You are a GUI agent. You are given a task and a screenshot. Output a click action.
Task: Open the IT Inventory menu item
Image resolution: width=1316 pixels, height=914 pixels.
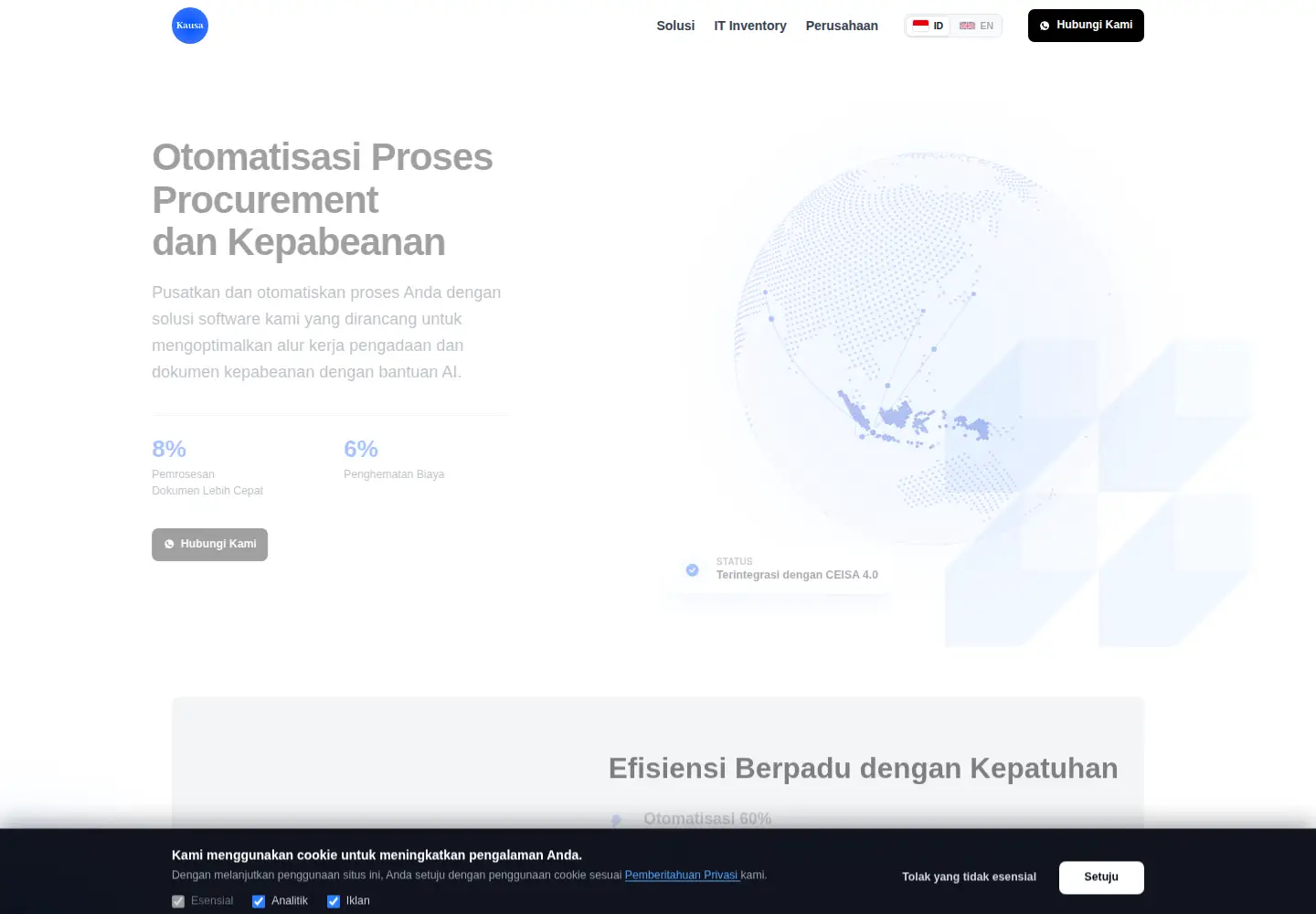(x=750, y=26)
